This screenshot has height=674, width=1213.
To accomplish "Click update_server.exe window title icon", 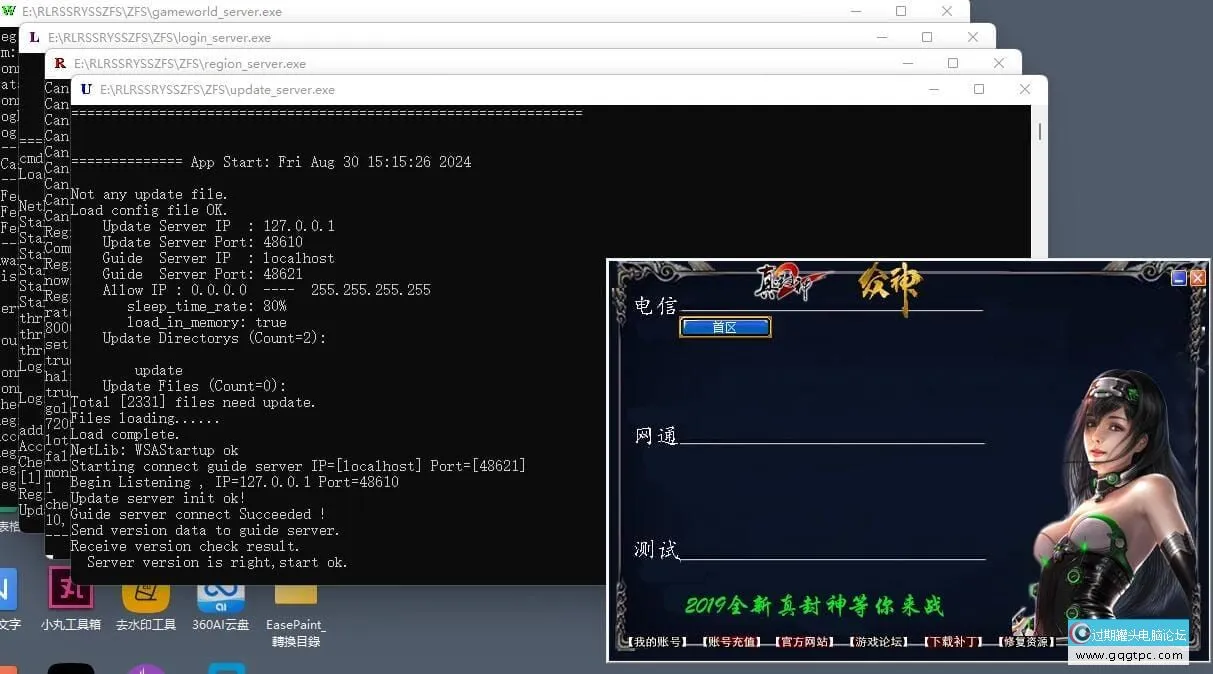I will pos(86,90).
